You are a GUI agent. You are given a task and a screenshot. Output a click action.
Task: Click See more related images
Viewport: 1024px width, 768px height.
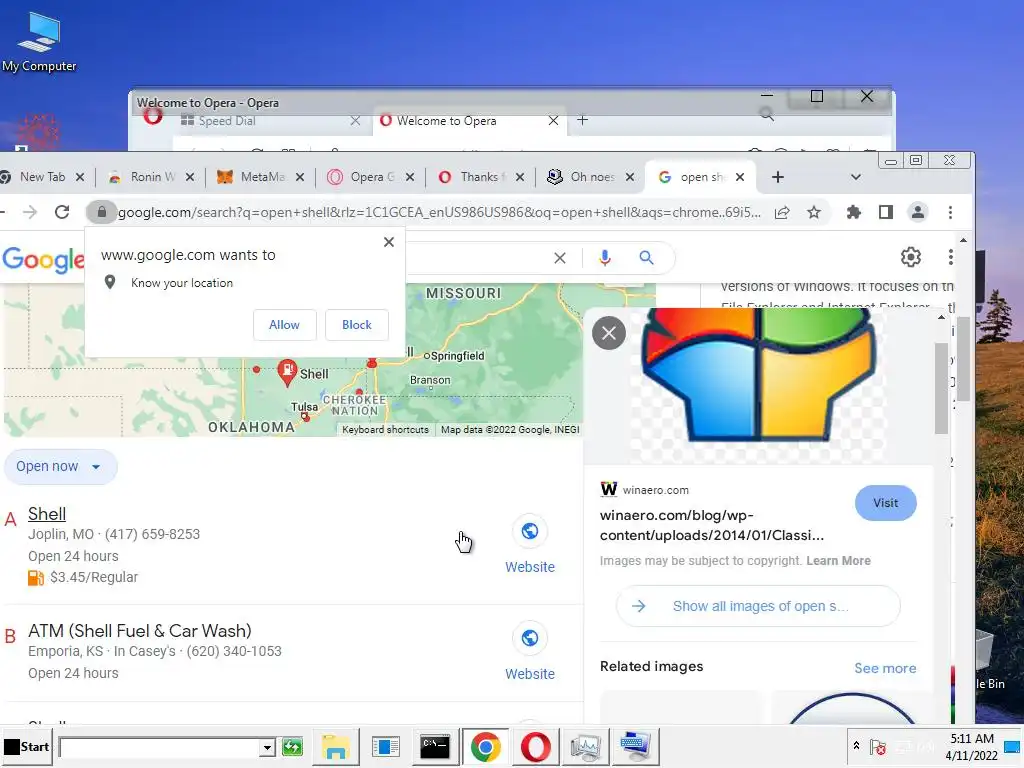click(885, 668)
